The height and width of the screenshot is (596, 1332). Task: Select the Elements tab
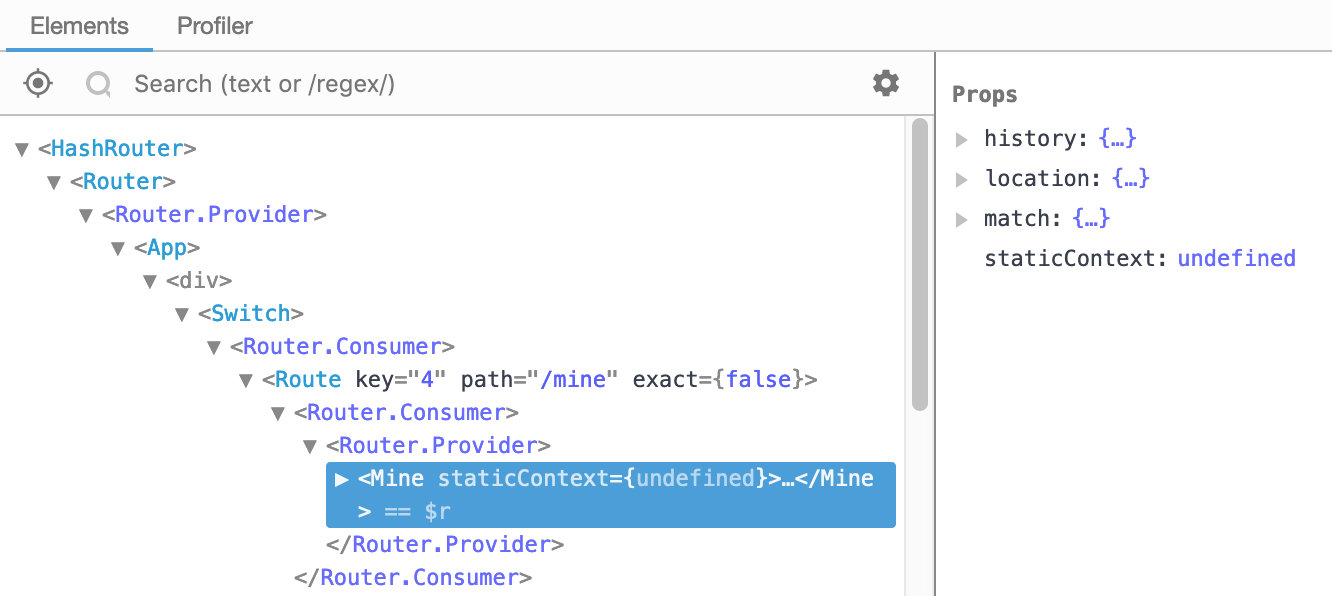pyautogui.click(x=80, y=26)
